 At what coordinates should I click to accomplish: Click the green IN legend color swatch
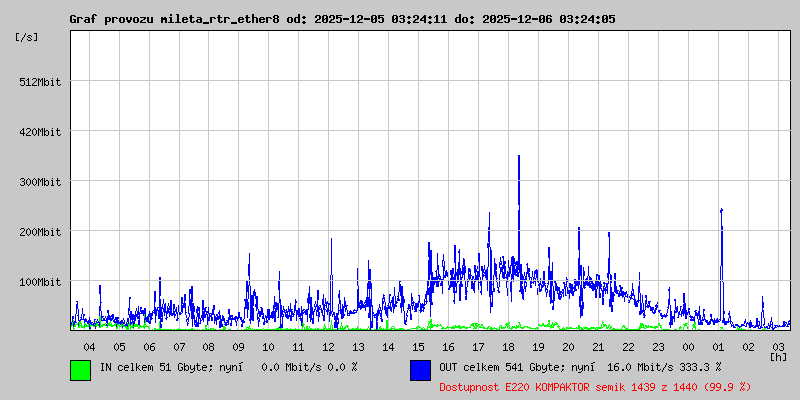tap(80, 369)
